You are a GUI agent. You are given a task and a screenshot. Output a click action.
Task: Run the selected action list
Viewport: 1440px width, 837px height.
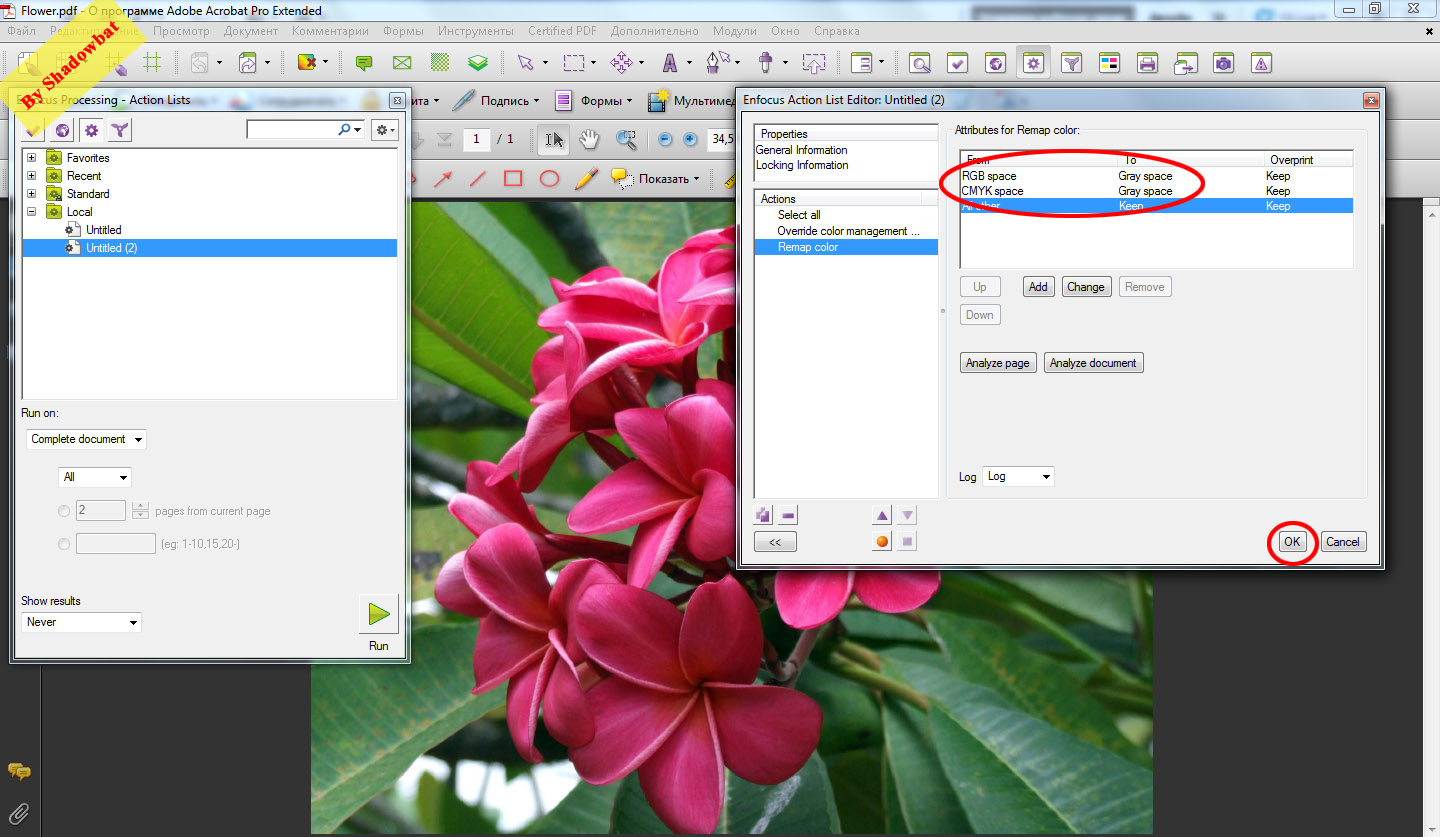pos(379,614)
